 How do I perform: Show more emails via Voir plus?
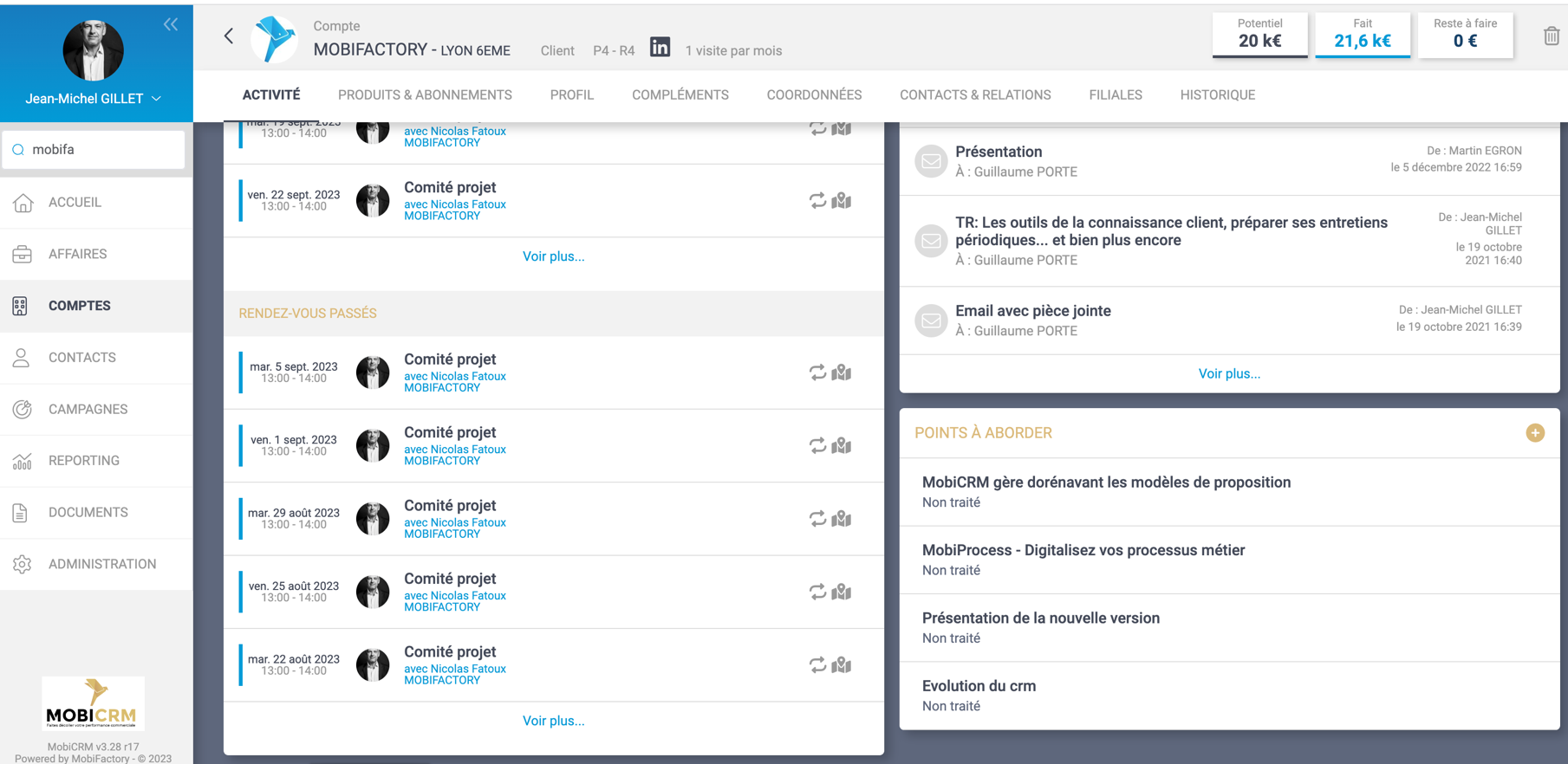pyautogui.click(x=1228, y=374)
